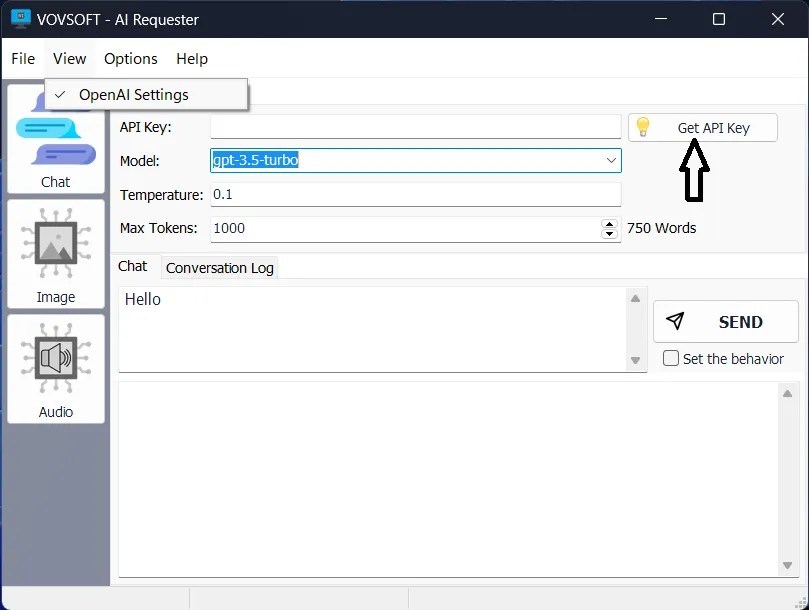Toggle the OpenAI Settings checkmark

pos(59,94)
